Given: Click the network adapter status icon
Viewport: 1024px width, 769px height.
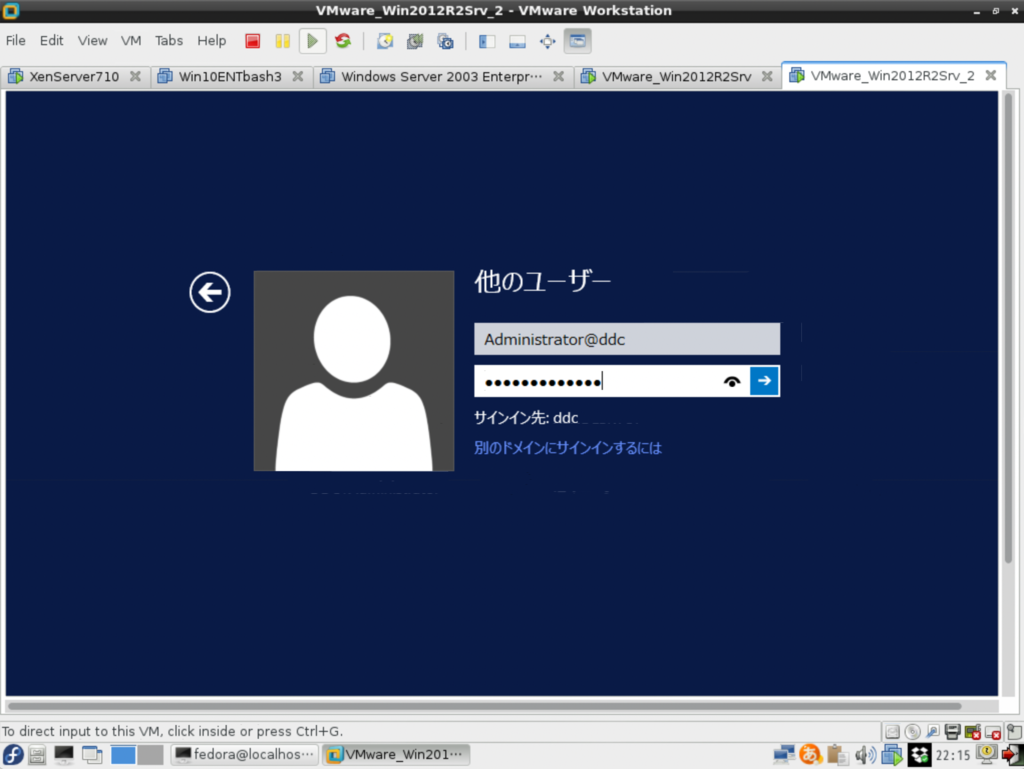Looking at the screenshot, I should (x=933, y=732).
